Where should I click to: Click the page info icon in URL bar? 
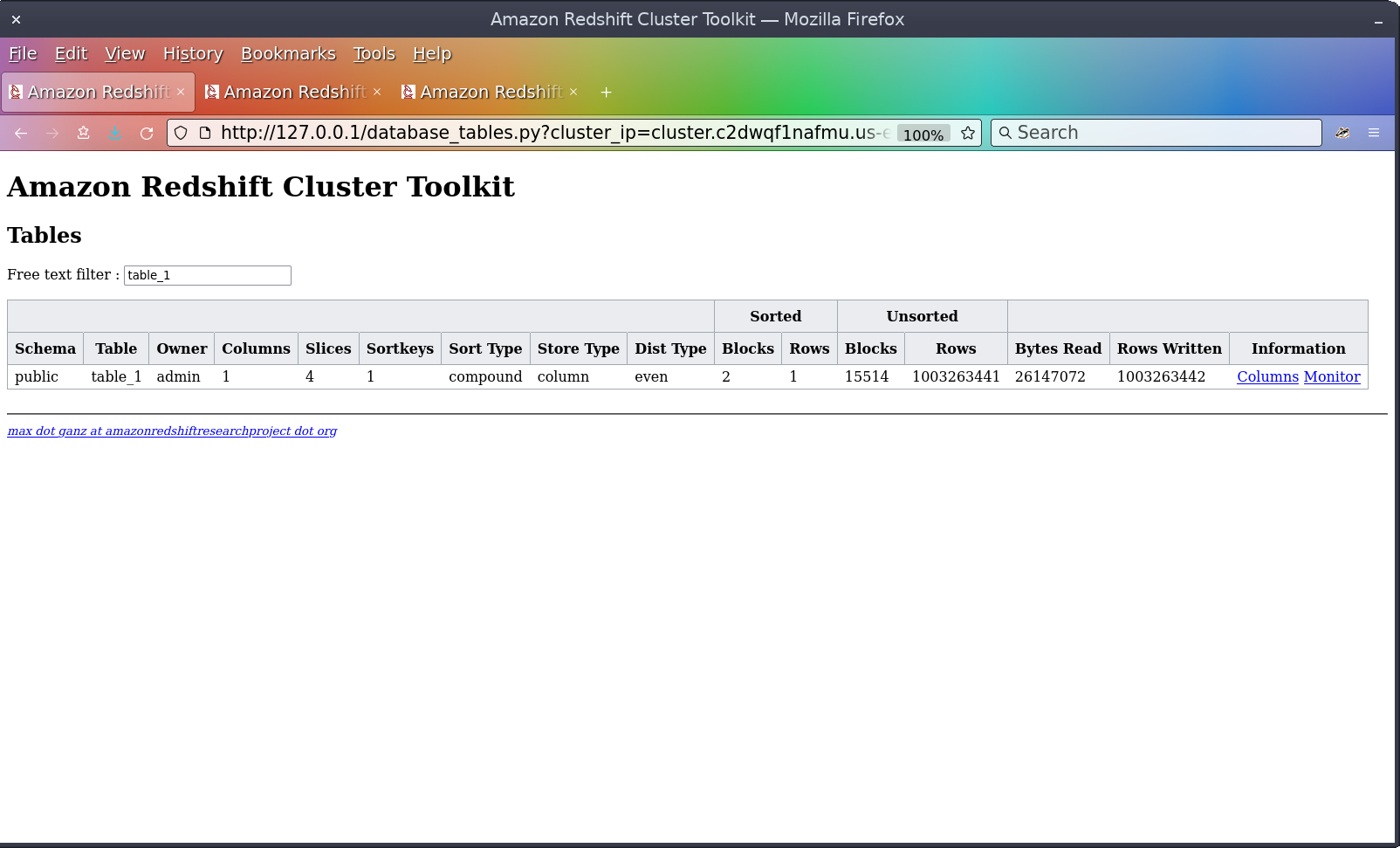[x=205, y=133]
